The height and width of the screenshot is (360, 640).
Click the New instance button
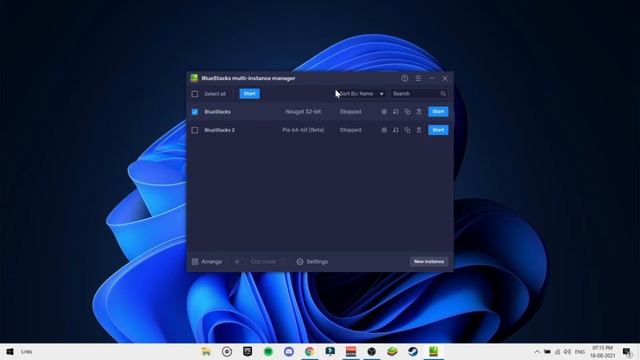pyautogui.click(x=429, y=262)
